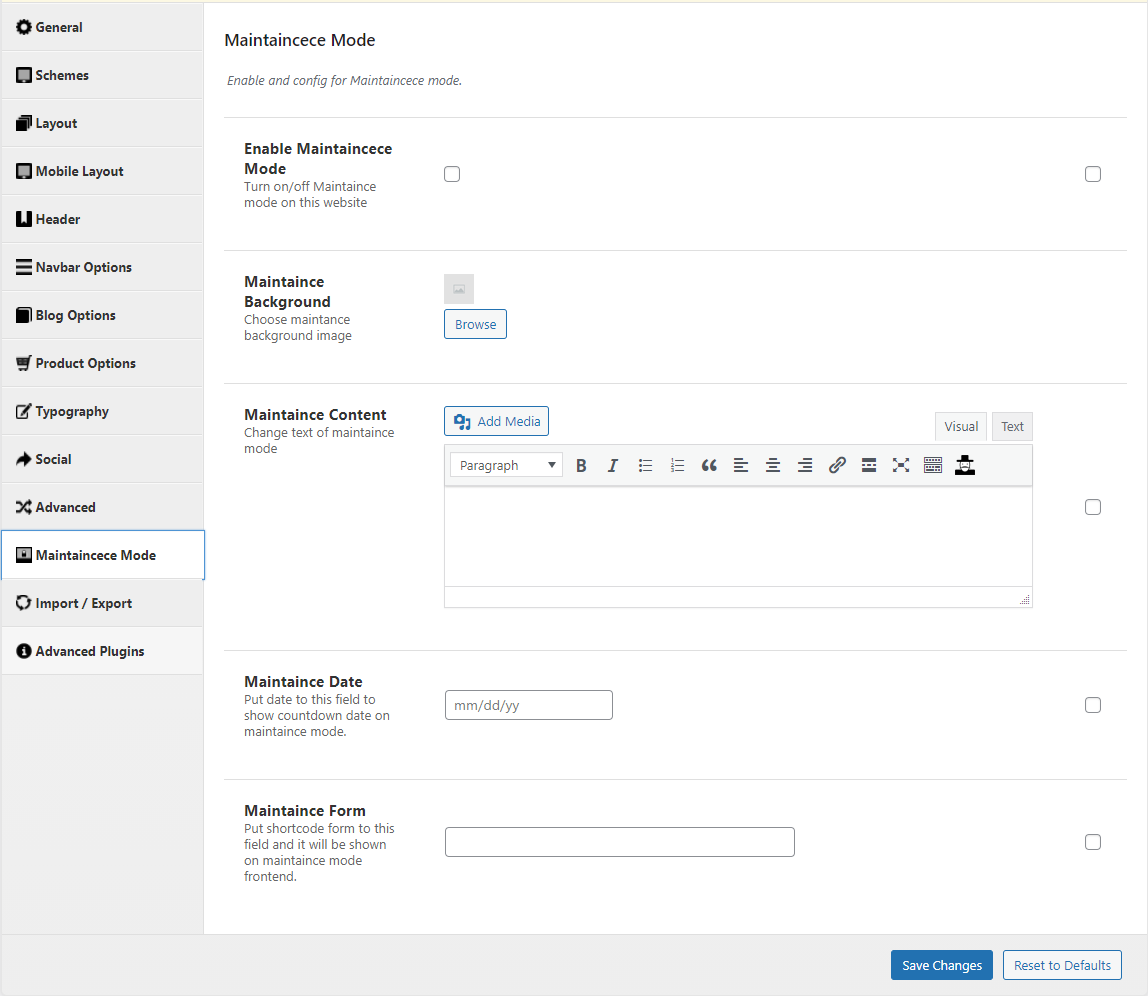Click the Maintaince Date mm/dd/yy field
This screenshot has width=1148, height=996.
tap(528, 705)
